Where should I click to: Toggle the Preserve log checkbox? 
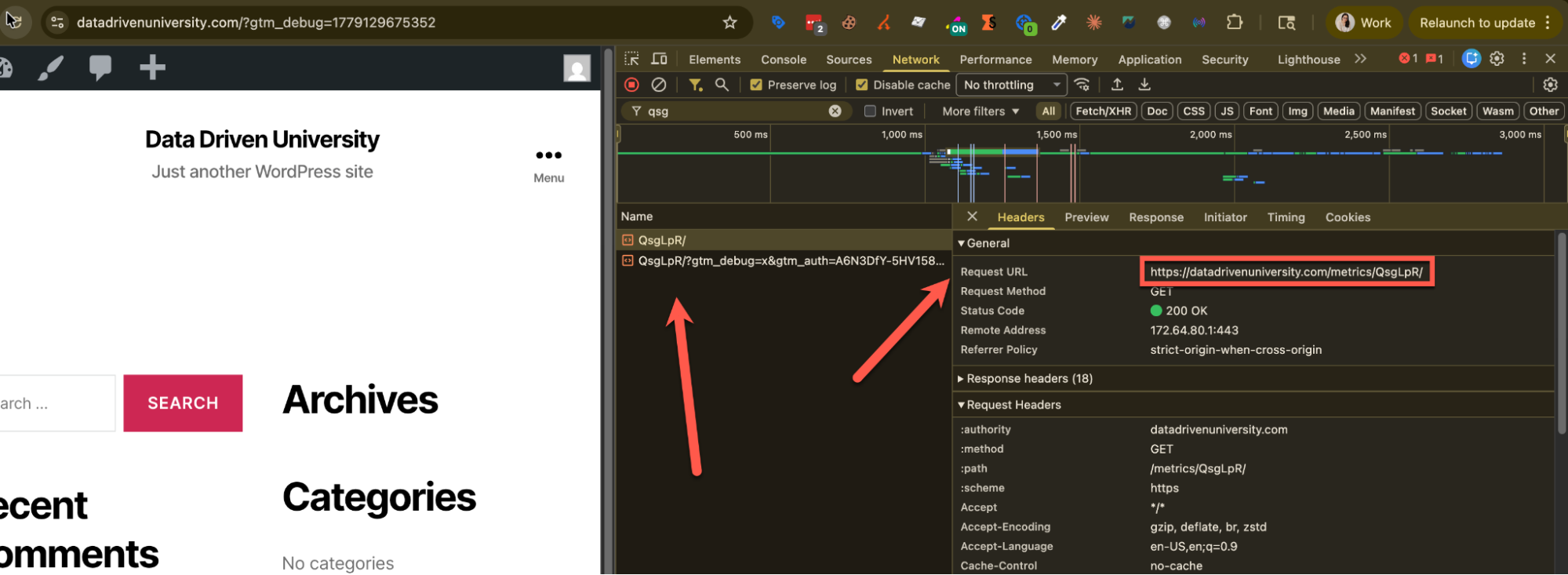(x=756, y=85)
